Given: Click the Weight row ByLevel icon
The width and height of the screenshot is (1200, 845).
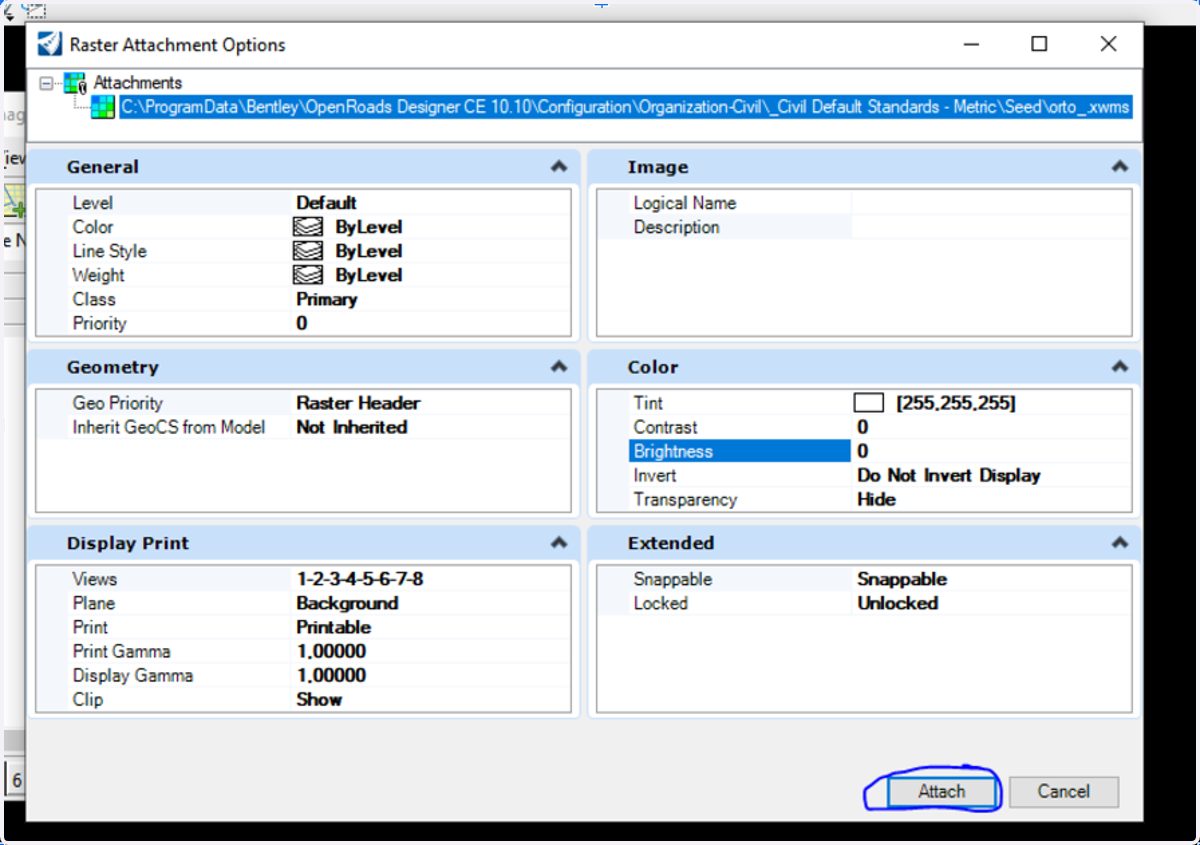Looking at the screenshot, I should [x=307, y=275].
